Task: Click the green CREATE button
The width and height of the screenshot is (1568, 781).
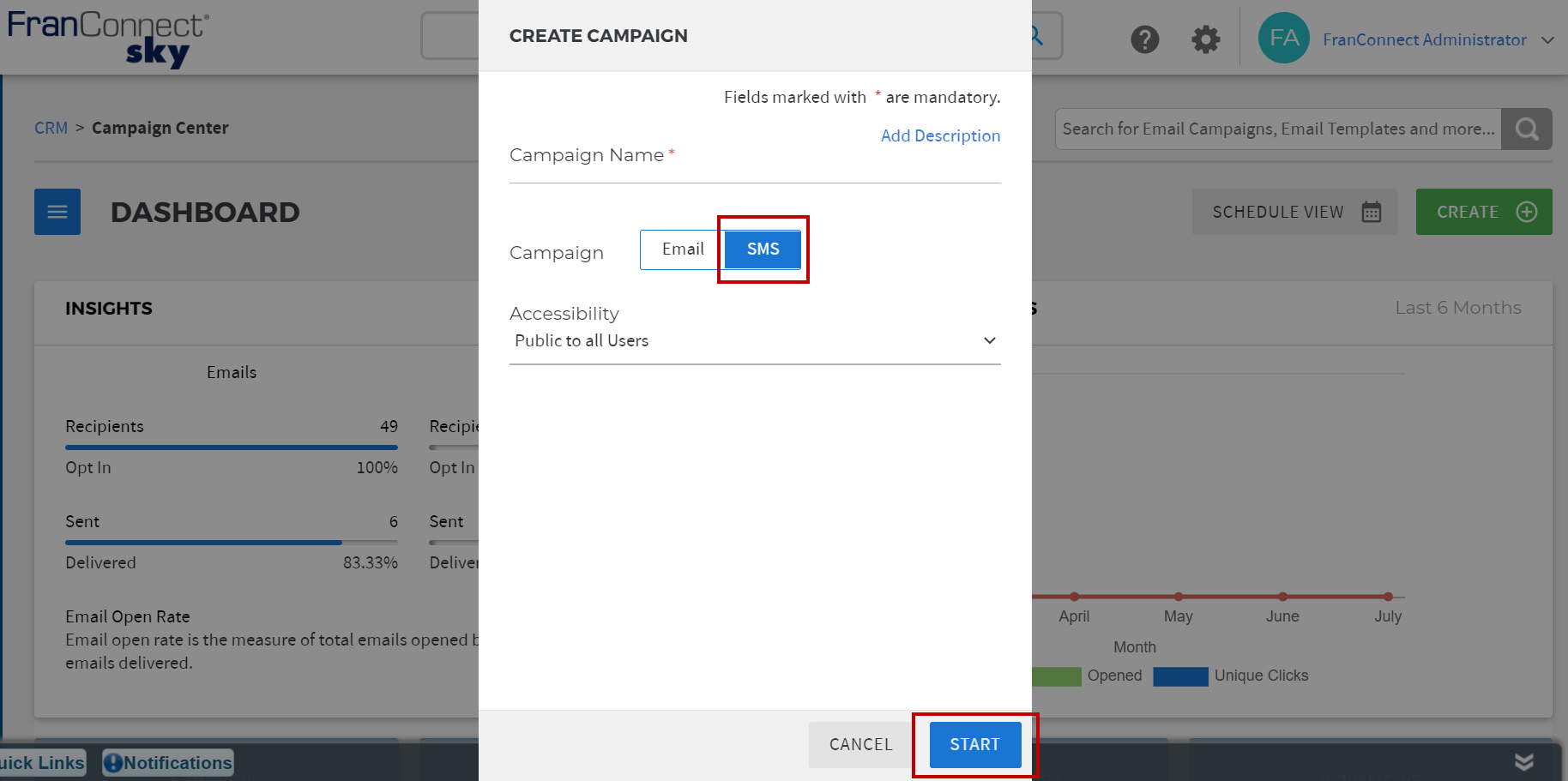Action: 1484,212
